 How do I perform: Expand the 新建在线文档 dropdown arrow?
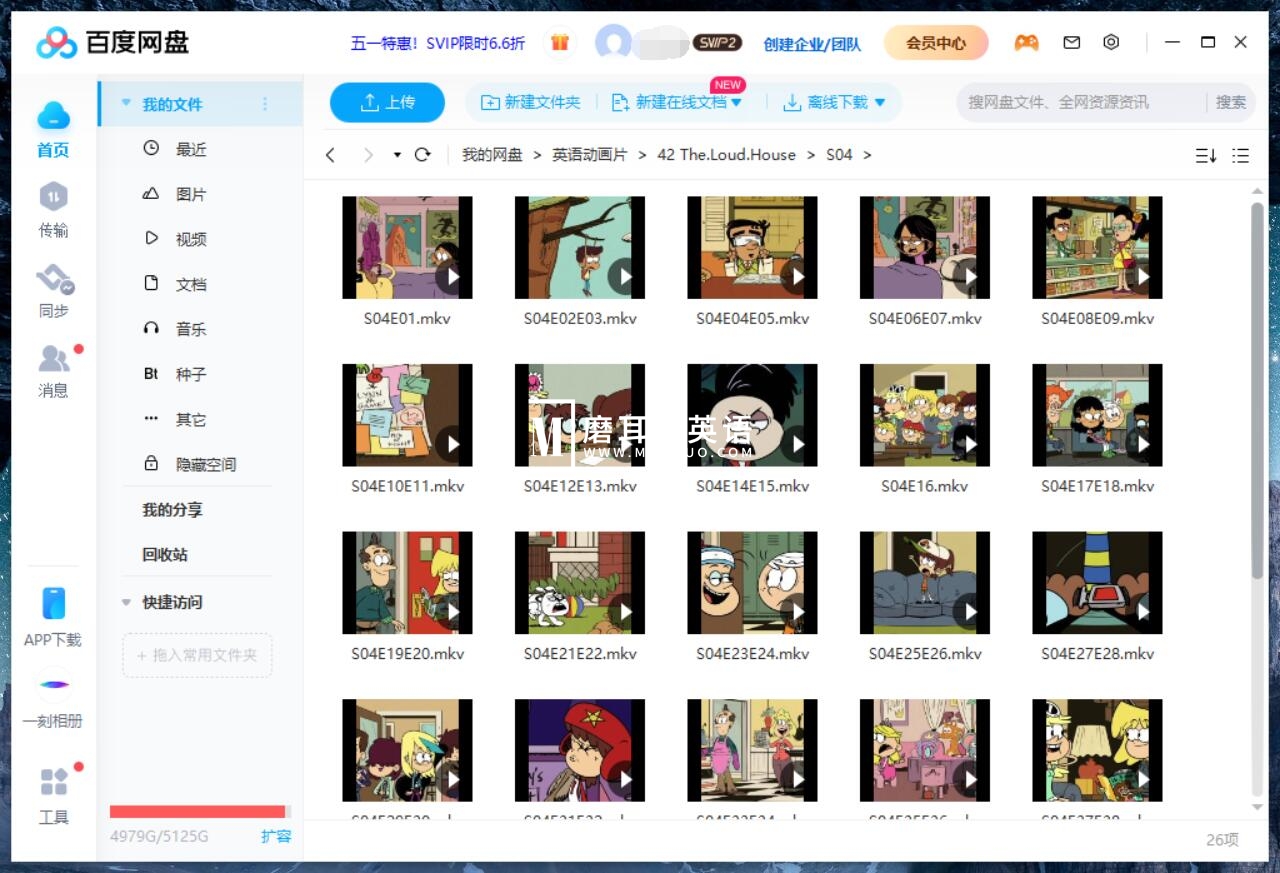coord(737,102)
